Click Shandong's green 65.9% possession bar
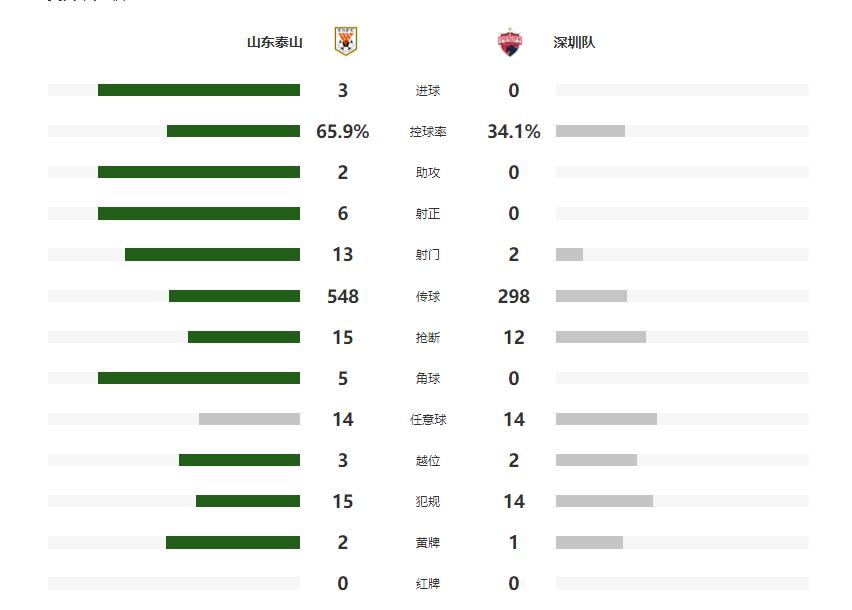This screenshot has height=610, width=852. tap(233, 131)
